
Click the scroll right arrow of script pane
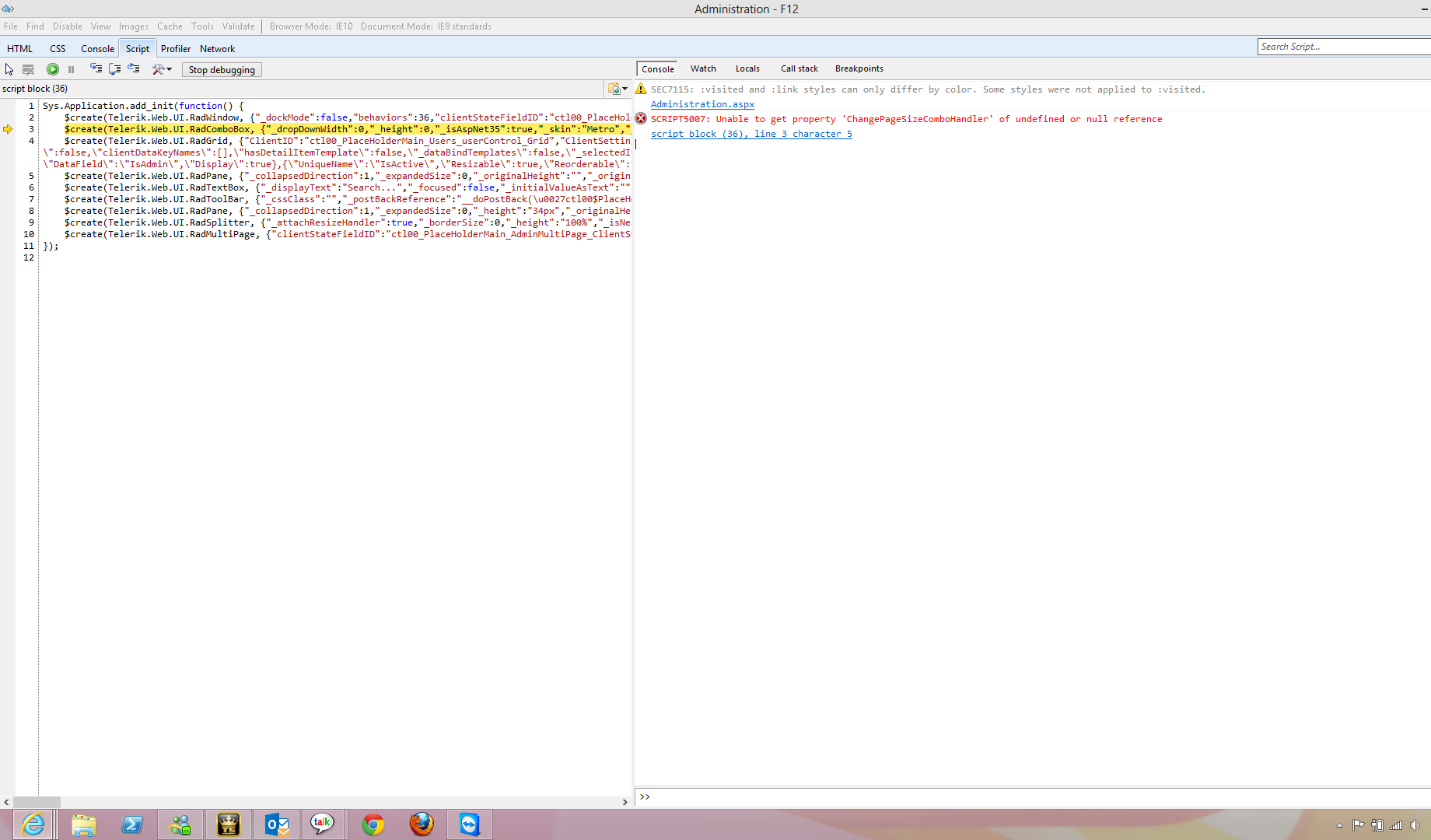click(625, 802)
